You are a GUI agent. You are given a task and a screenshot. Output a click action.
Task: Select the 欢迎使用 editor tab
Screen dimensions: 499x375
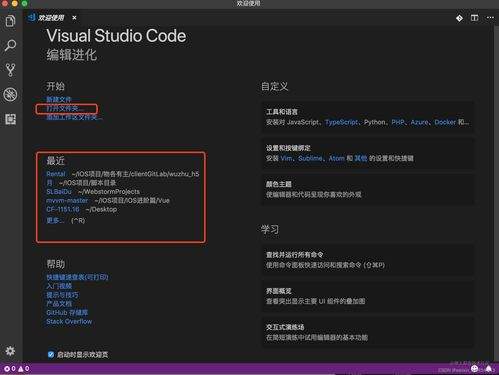(51, 18)
